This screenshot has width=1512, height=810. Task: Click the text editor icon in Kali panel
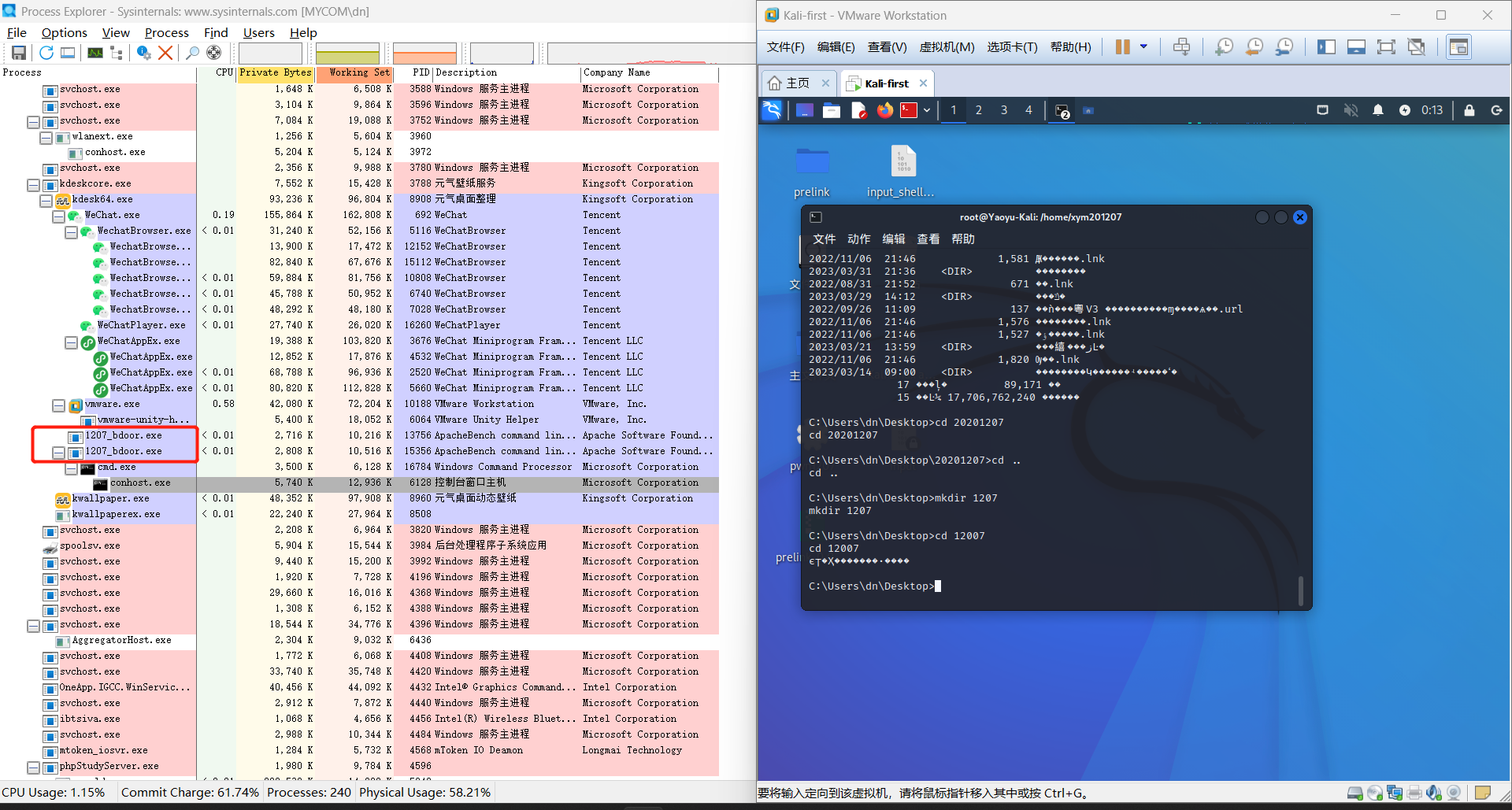[858, 110]
